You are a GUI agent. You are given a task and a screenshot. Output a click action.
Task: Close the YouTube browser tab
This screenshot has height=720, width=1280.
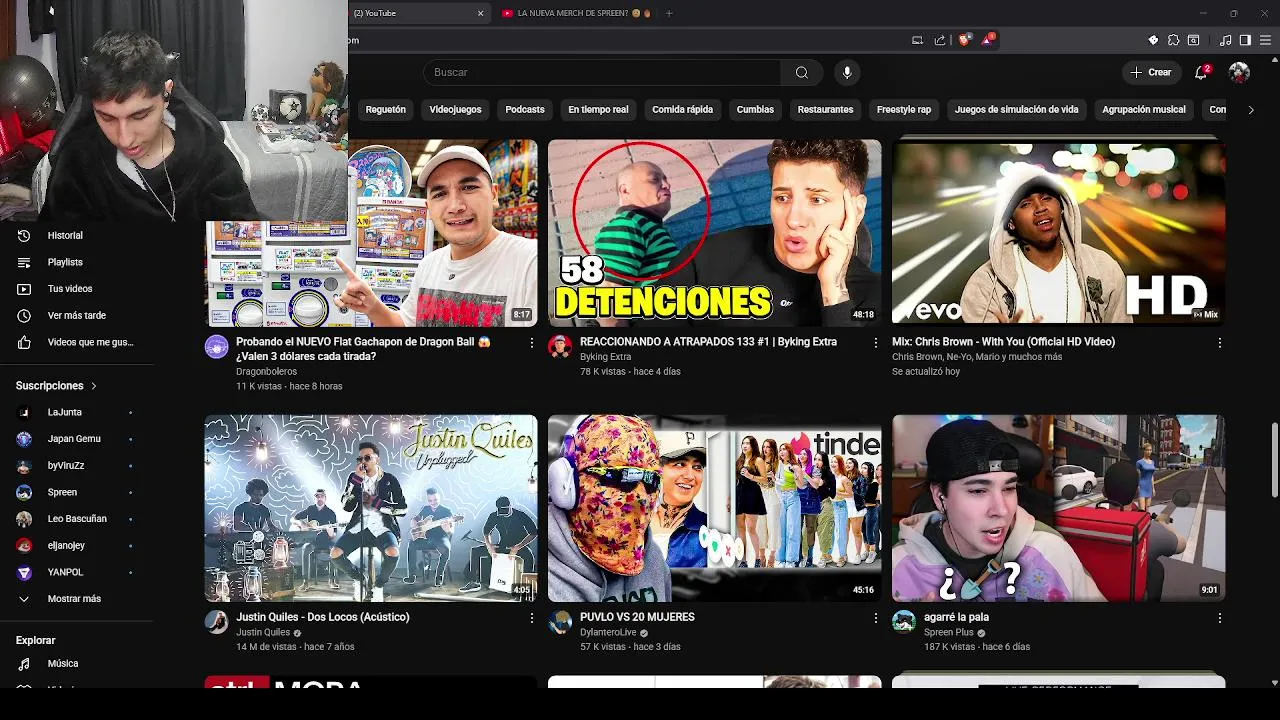pos(480,13)
